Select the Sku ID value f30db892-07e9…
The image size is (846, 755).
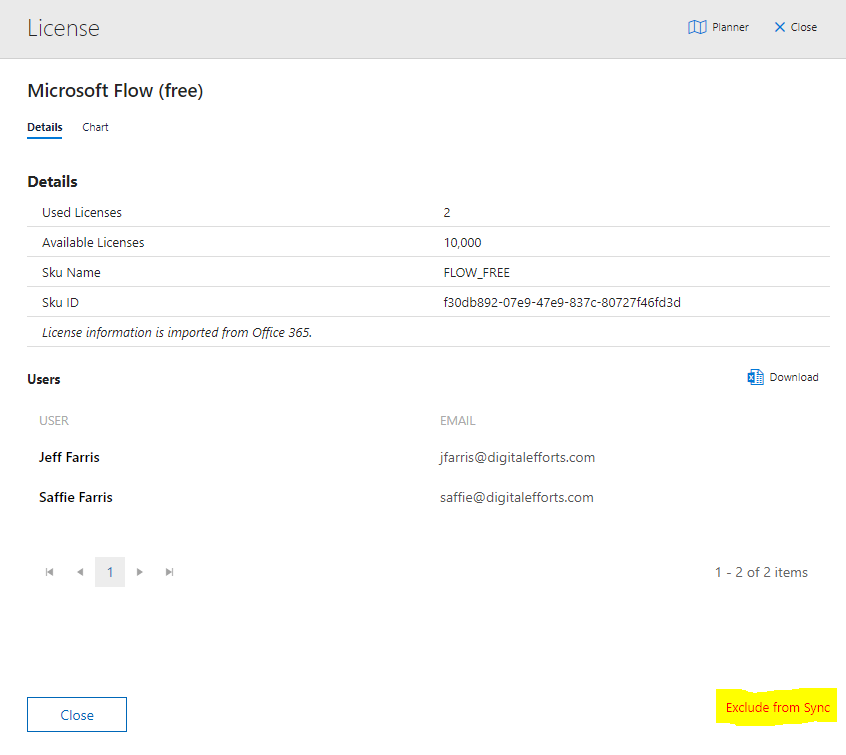(562, 303)
